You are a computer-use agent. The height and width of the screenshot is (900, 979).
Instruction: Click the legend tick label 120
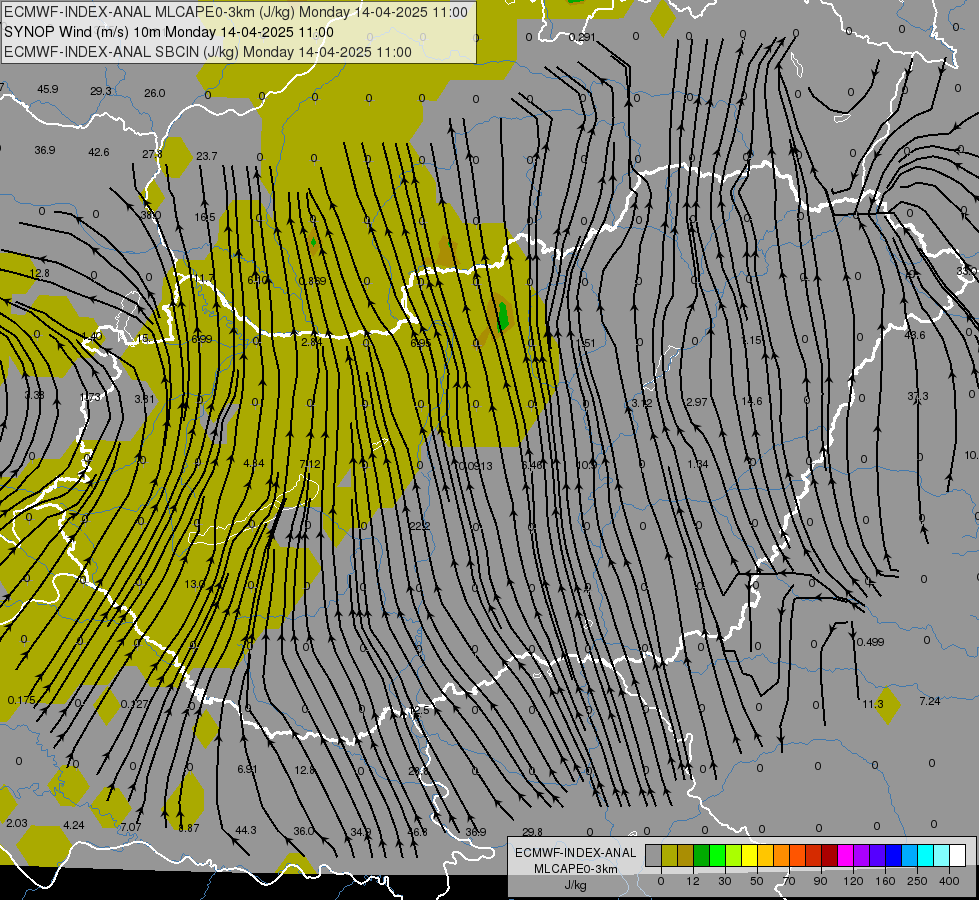(853, 881)
